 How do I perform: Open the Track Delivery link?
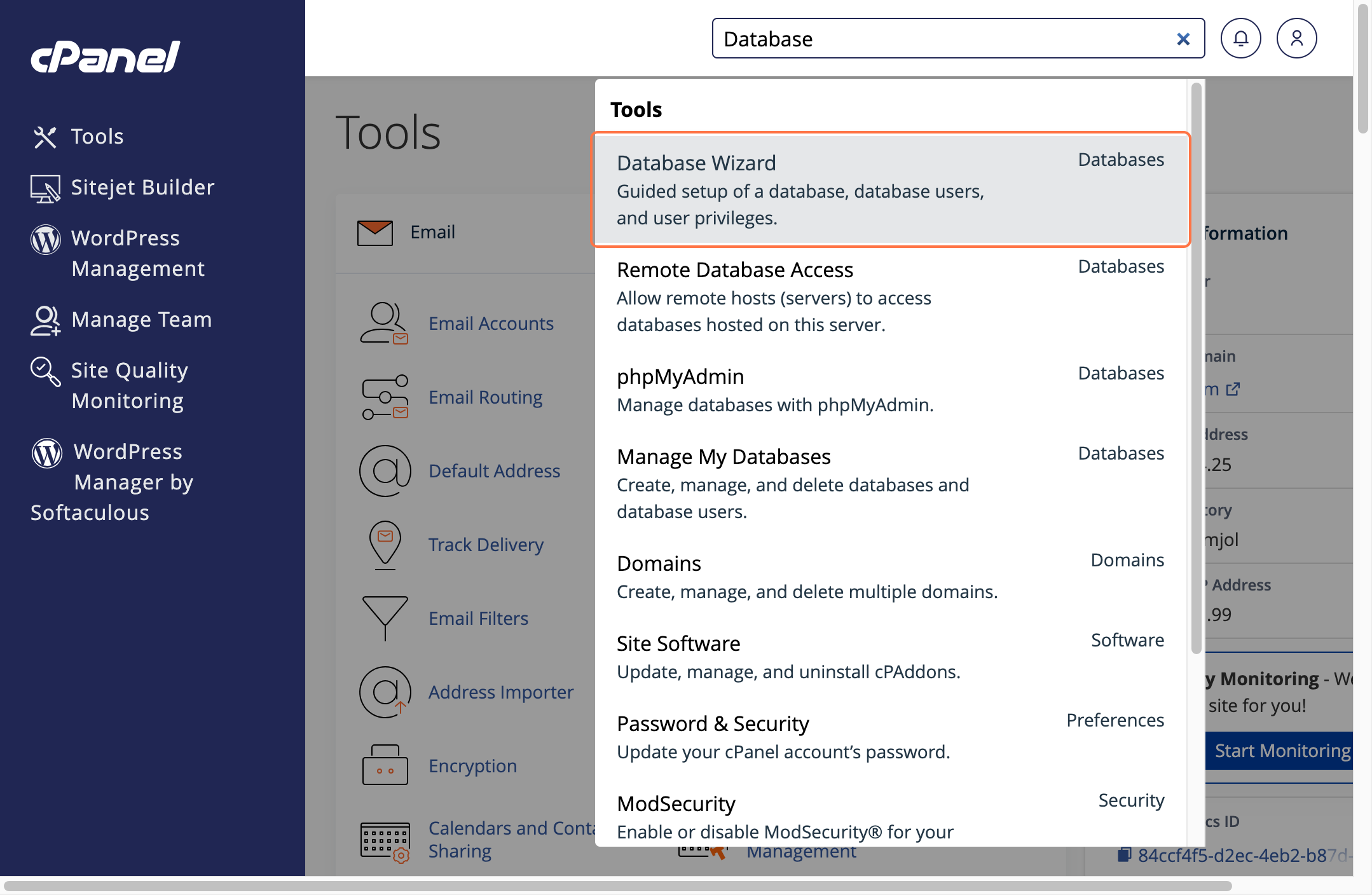point(486,545)
